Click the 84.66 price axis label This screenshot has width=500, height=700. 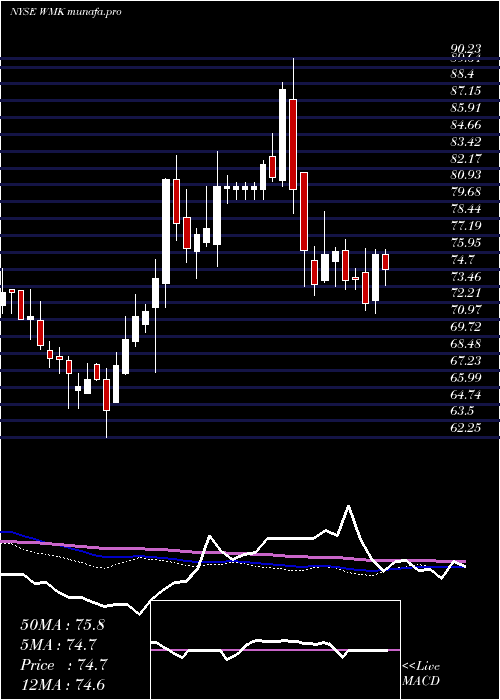(466, 125)
